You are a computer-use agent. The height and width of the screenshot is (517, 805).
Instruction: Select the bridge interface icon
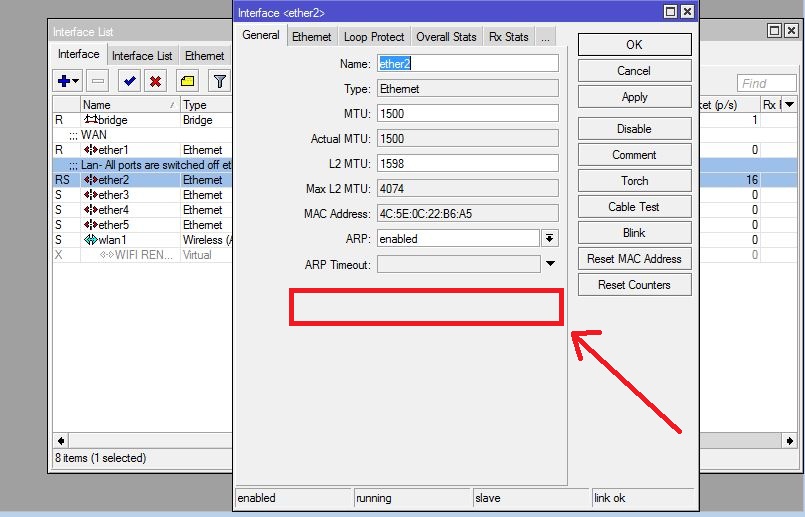91,120
